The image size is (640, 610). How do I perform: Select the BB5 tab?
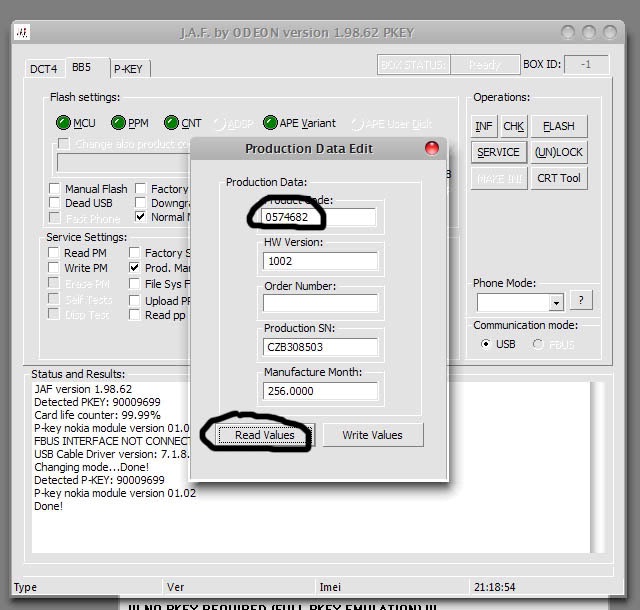[82, 67]
